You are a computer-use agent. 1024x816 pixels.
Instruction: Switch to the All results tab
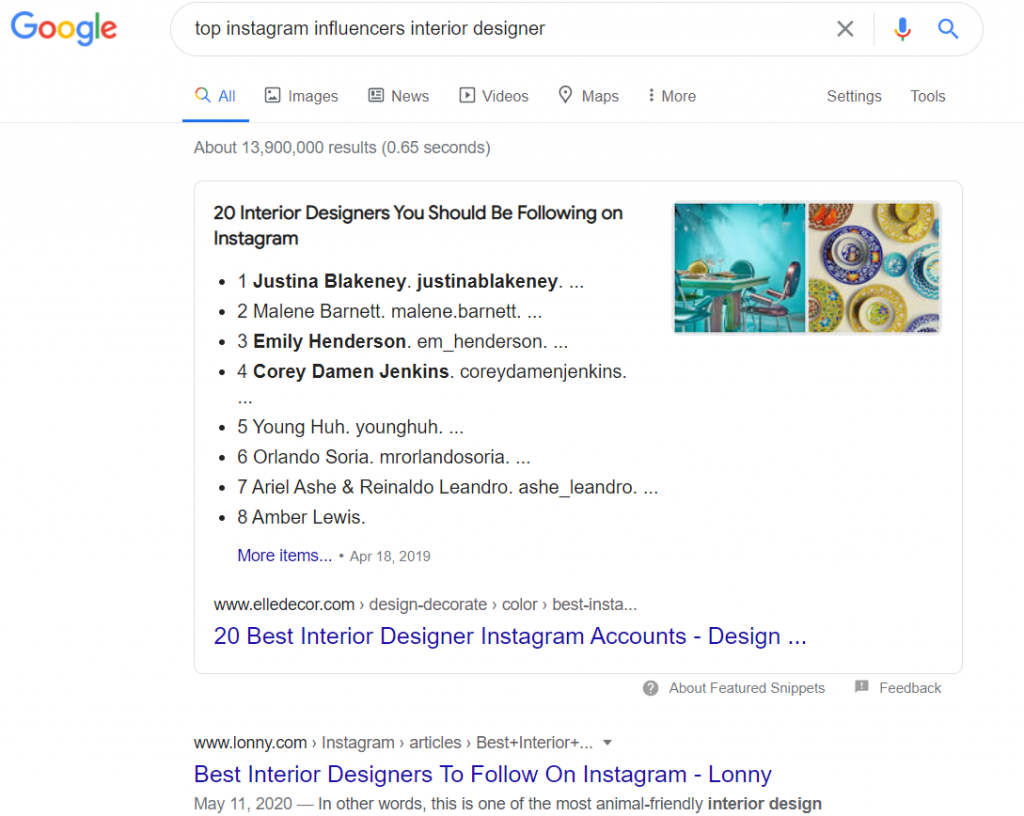click(x=215, y=95)
